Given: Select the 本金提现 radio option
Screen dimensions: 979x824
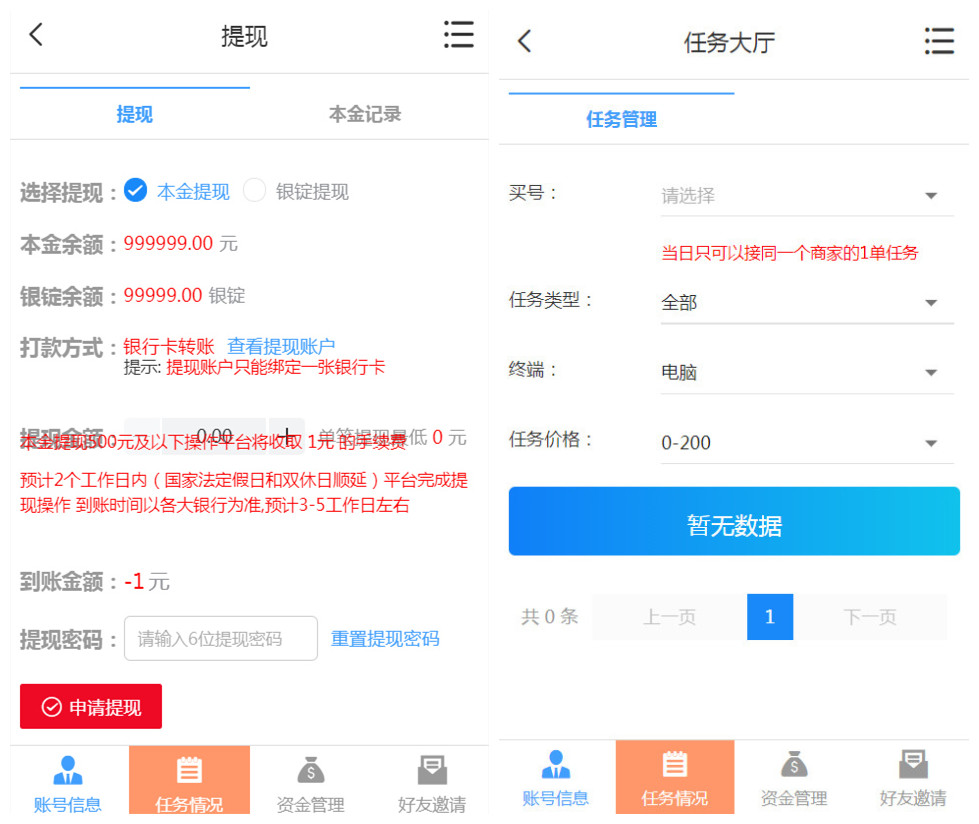Looking at the screenshot, I should 136,191.
